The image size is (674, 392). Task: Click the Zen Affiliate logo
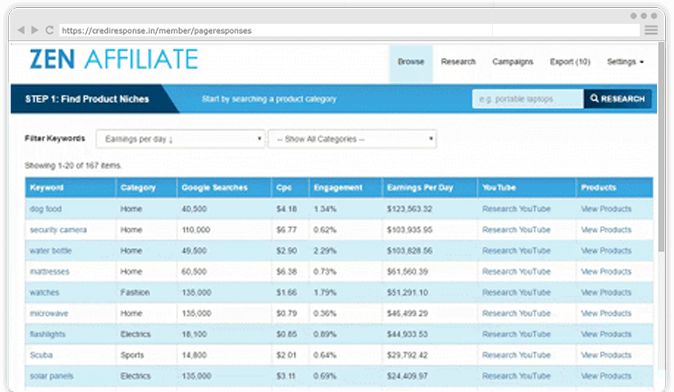(x=113, y=59)
